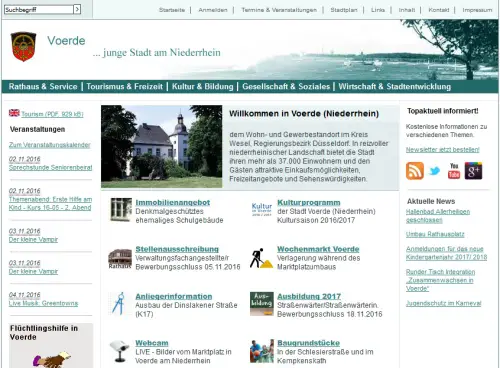Click the British flag Tourism icon
Viewport: 500px width, 368px height.
click(x=14, y=113)
